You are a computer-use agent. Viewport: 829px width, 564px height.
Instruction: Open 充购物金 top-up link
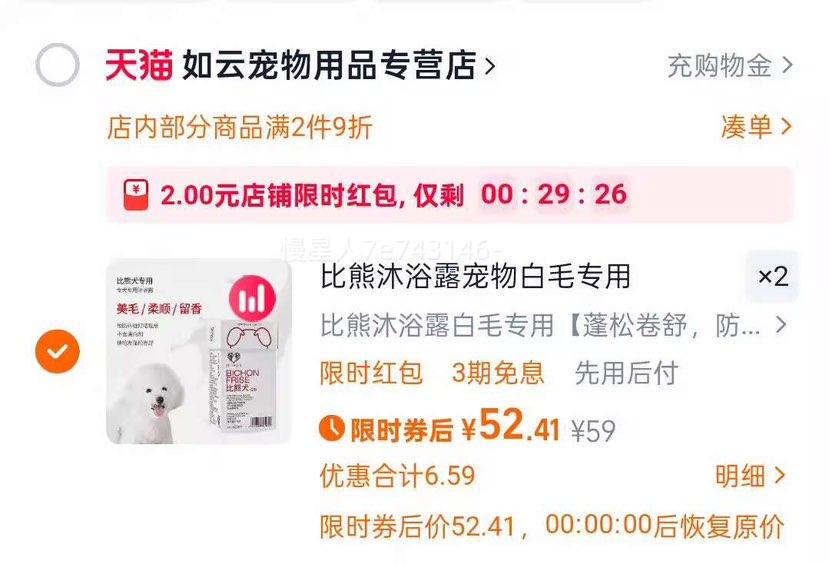point(730,66)
